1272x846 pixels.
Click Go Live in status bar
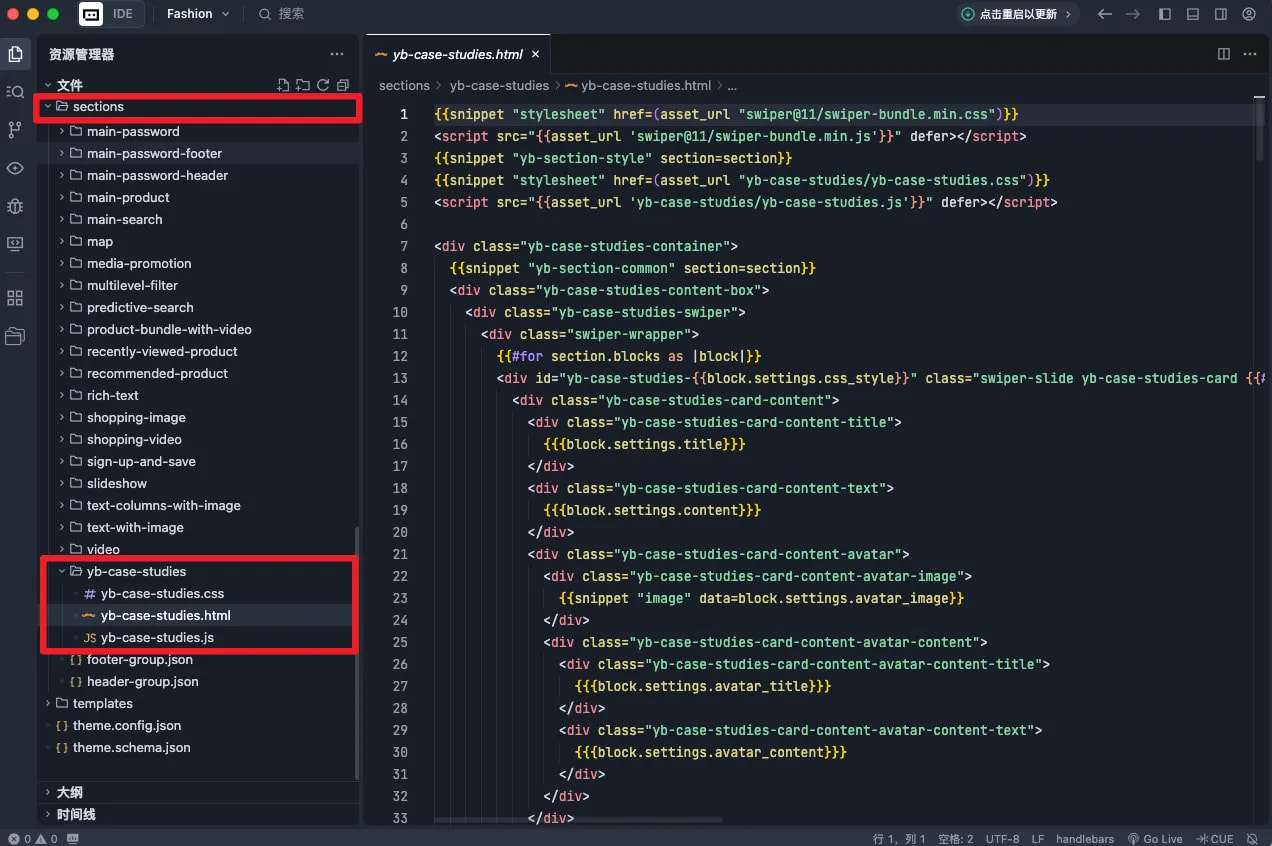(1155, 839)
